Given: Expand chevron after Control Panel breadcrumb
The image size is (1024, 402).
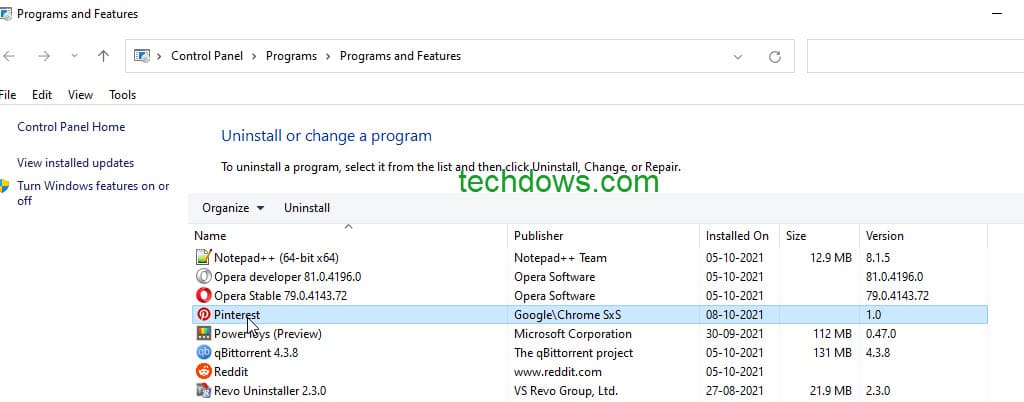Looking at the screenshot, I should coord(254,56).
